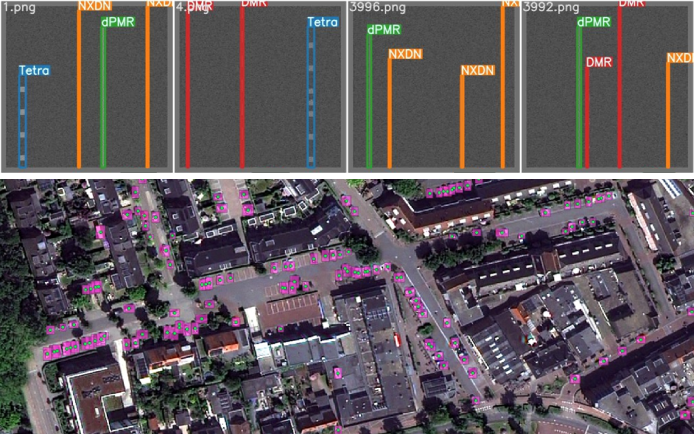Select the 3992.png filename caption
Viewport: 694px width, 434px height.
(x=548, y=7)
